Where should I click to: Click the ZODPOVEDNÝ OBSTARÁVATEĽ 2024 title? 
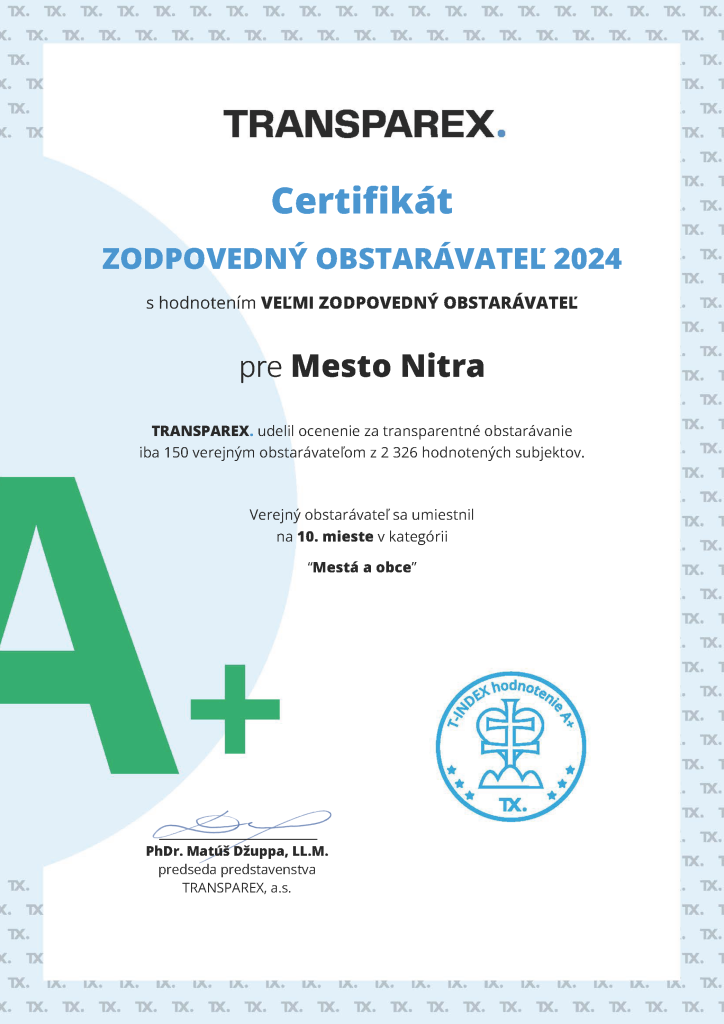tap(362, 259)
